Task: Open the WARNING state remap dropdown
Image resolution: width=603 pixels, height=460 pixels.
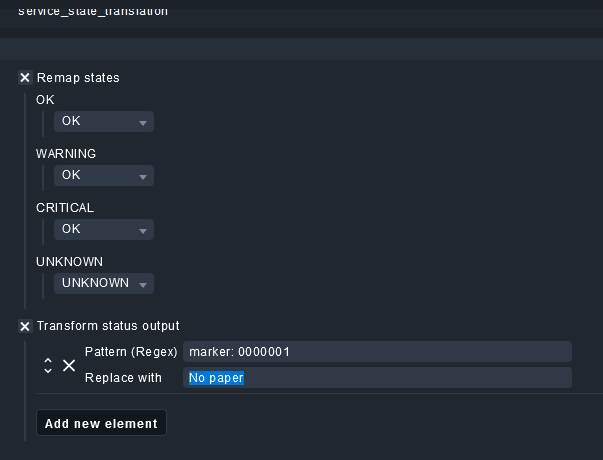Action: pos(103,175)
